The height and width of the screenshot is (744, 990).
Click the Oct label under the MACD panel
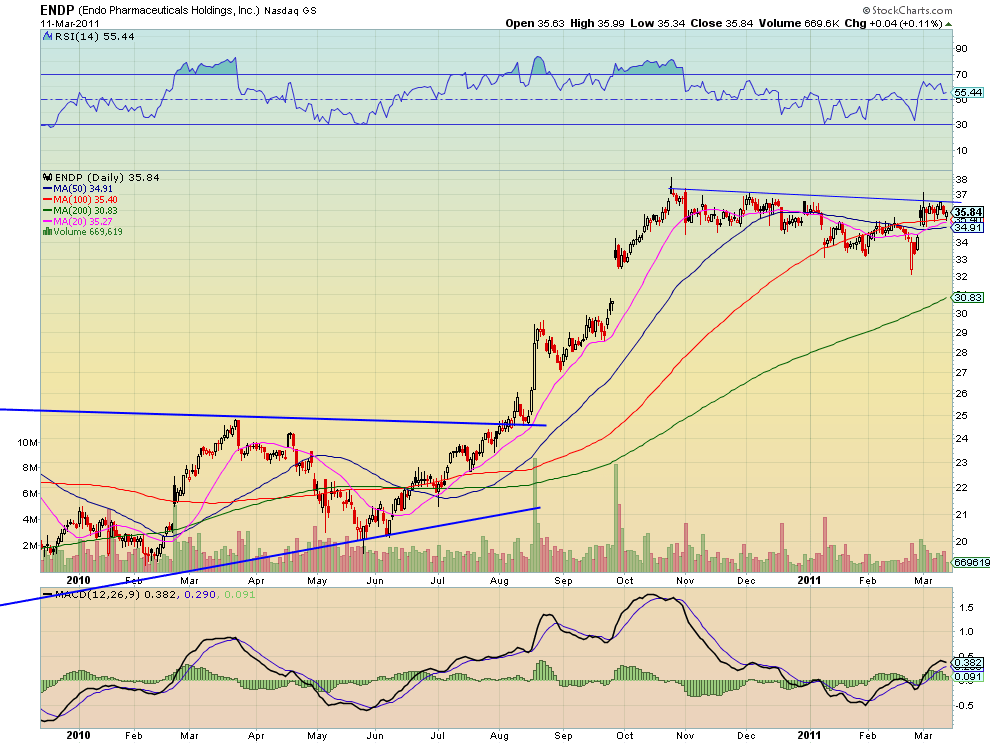[x=624, y=736]
